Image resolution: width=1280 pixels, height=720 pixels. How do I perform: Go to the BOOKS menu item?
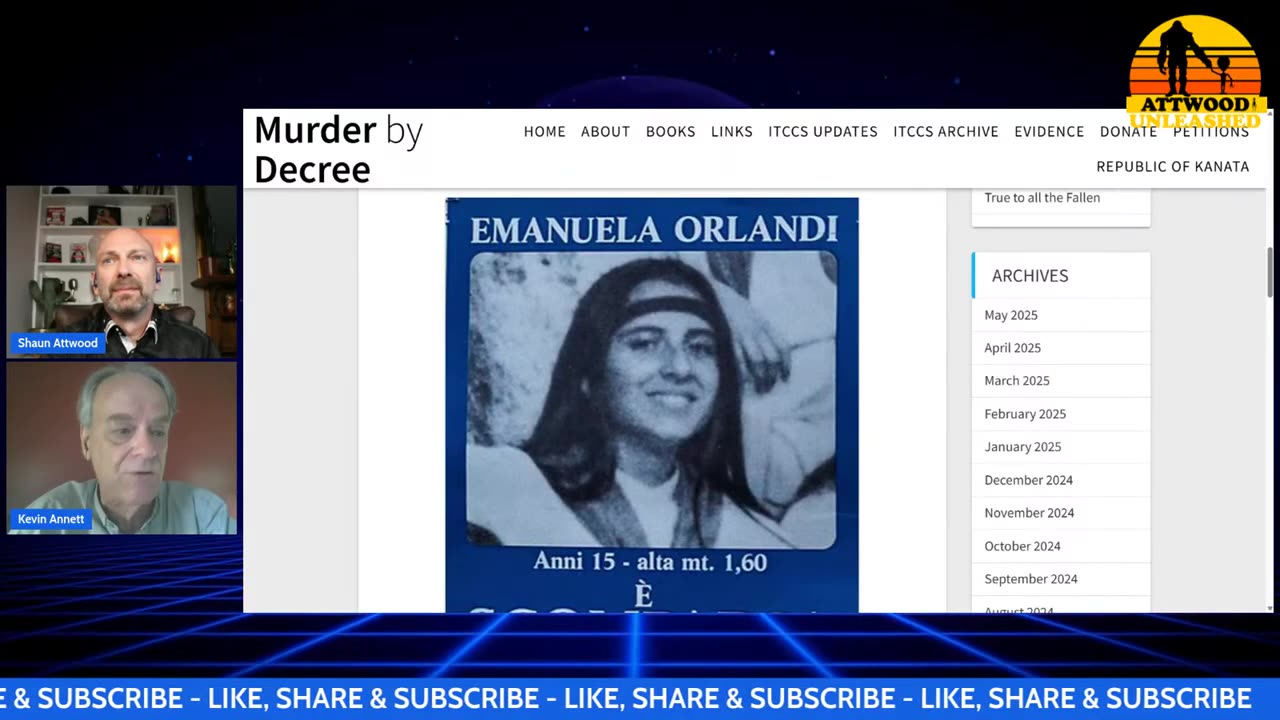tap(670, 131)
